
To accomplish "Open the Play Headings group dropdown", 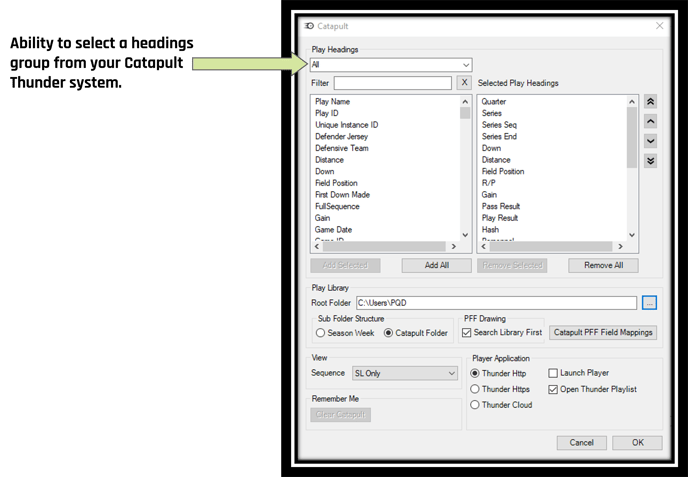I will tap(391, 65).
